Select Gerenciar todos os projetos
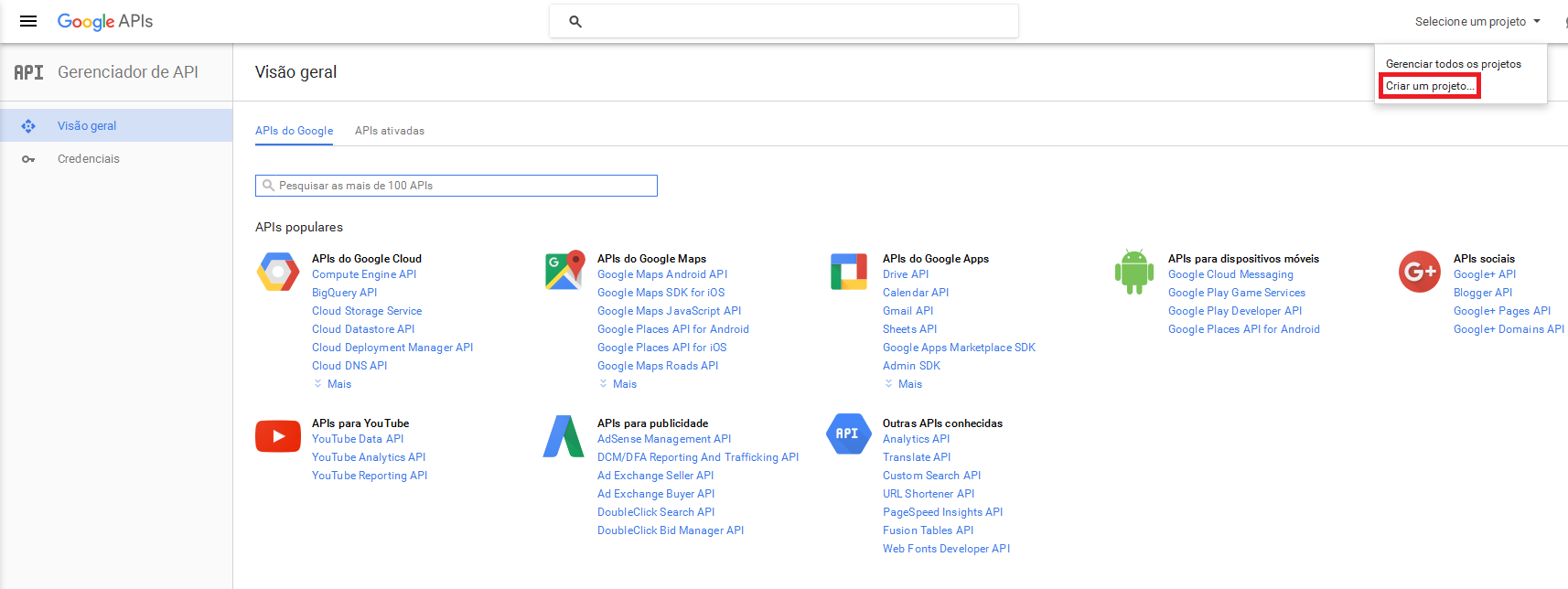The width and height of the screenshot is (1568, 589). coord(1454,64)
